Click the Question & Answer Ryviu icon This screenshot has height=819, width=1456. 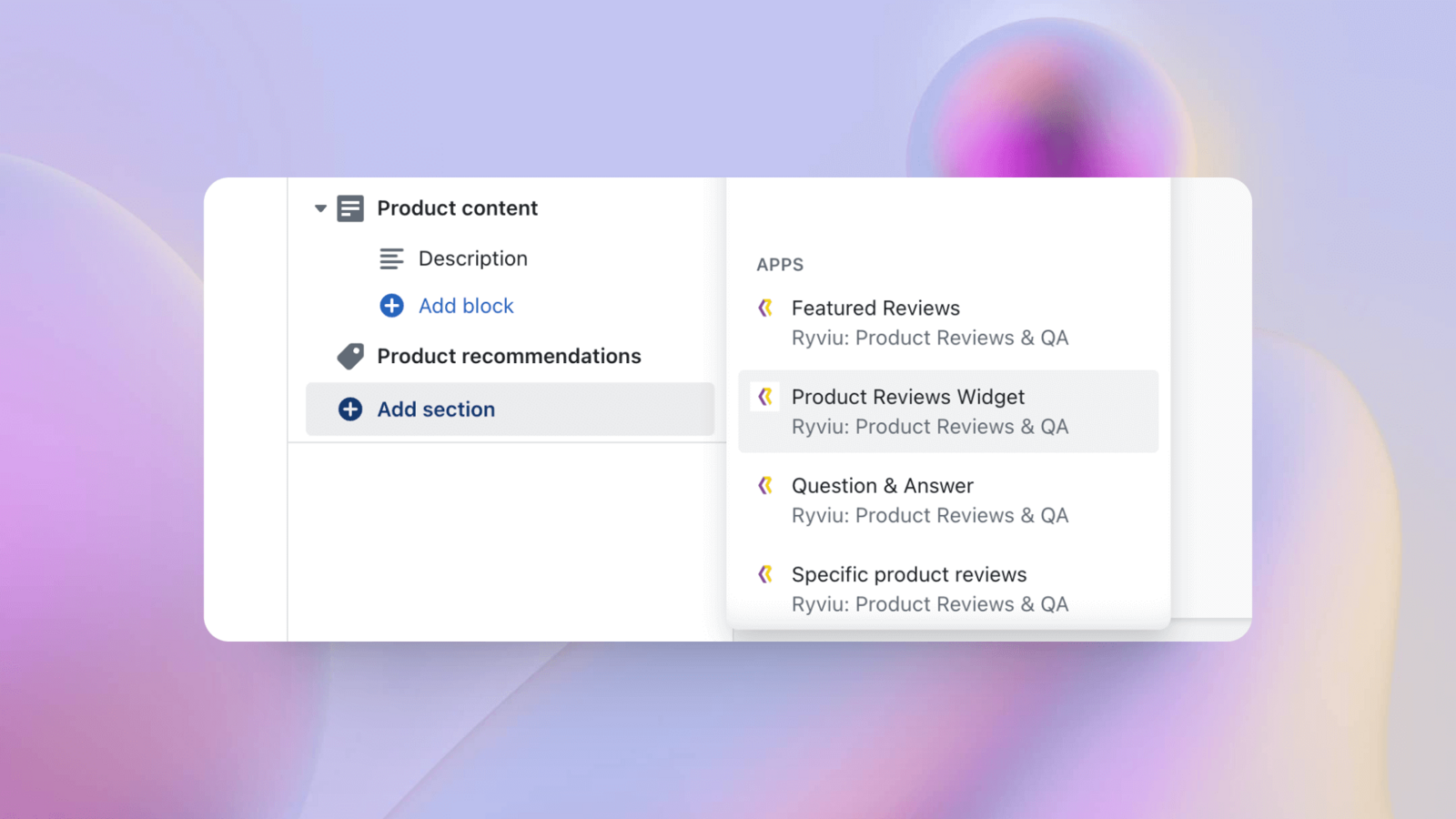point(765,486)
